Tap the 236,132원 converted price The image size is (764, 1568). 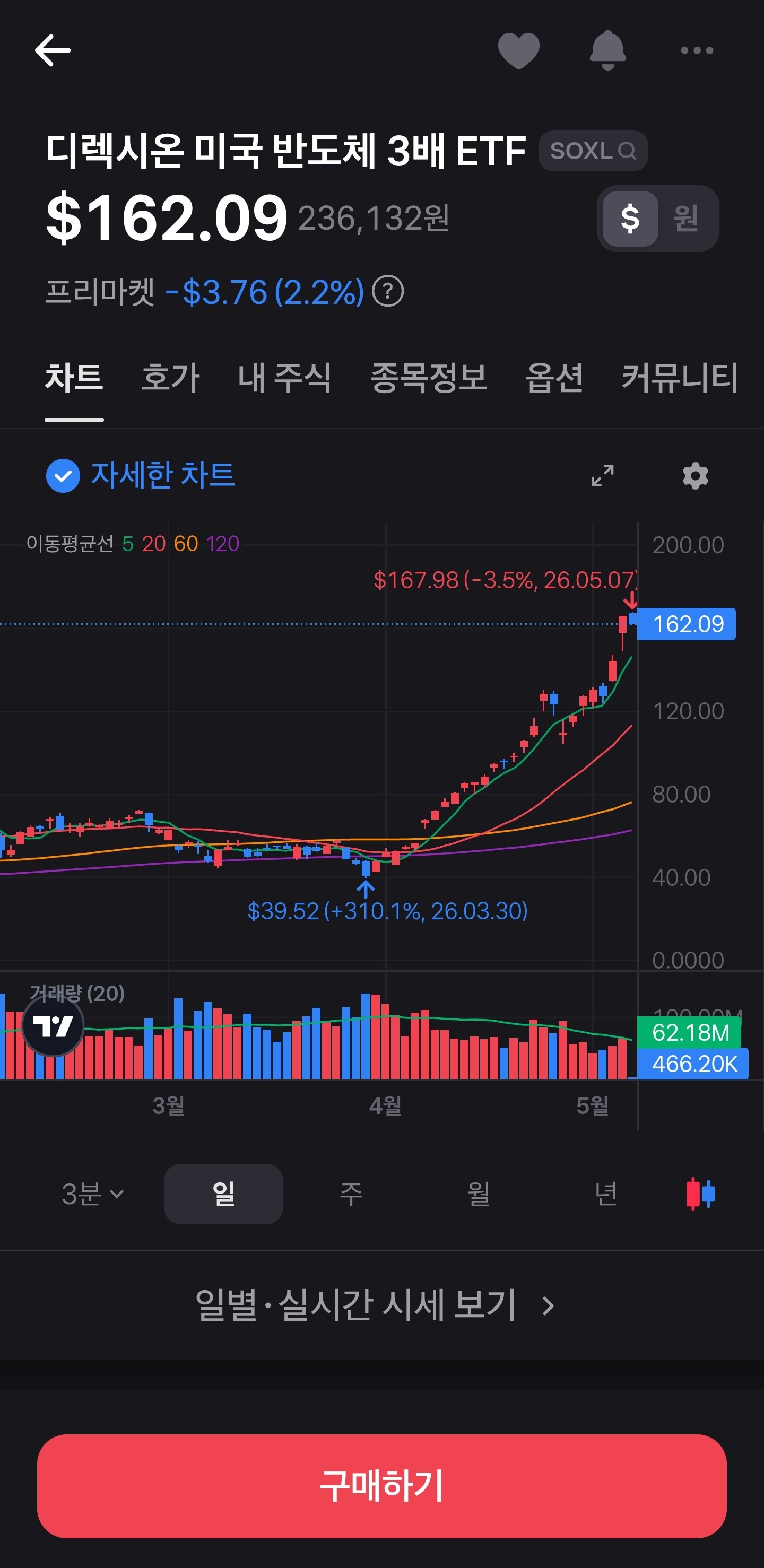click(x=374, y=218)
